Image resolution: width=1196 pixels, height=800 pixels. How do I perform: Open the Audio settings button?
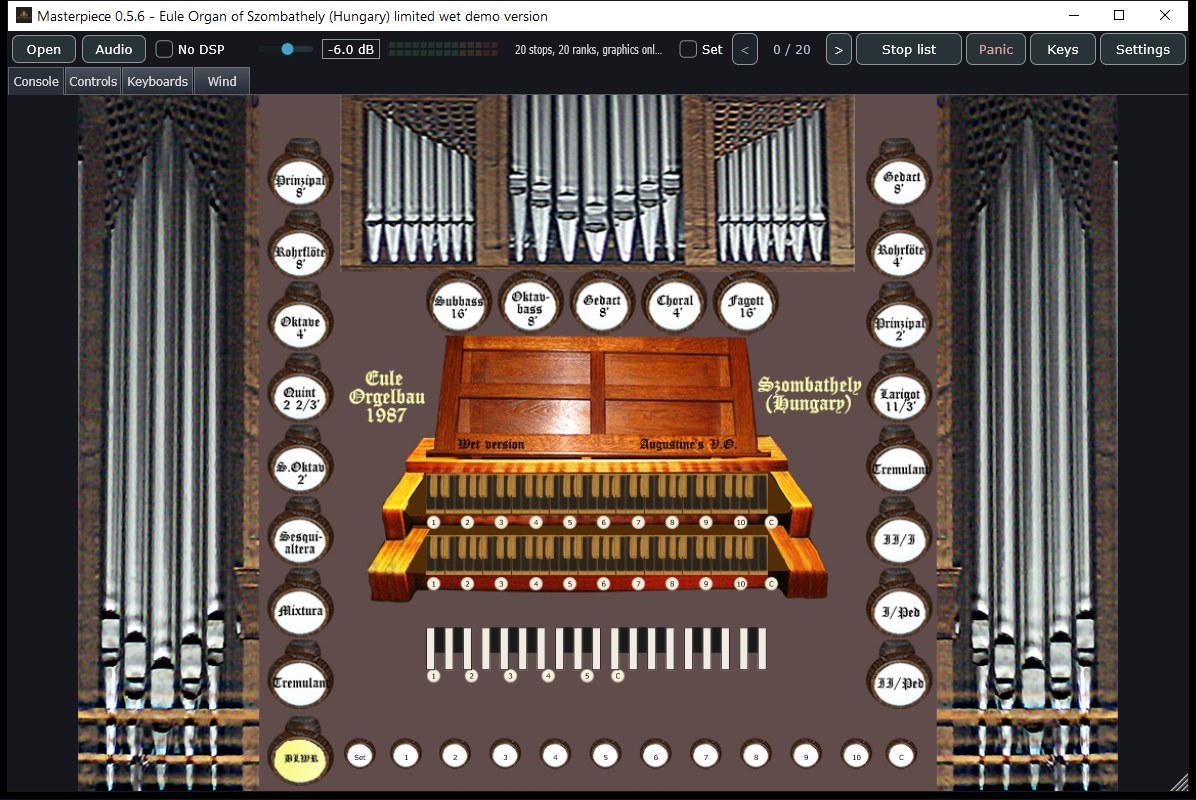114,50
